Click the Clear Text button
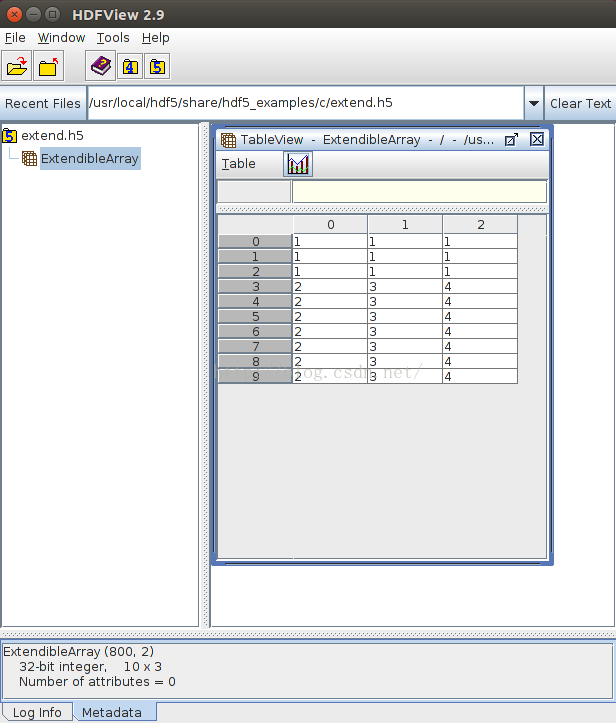616x724 pixels. 580,103
